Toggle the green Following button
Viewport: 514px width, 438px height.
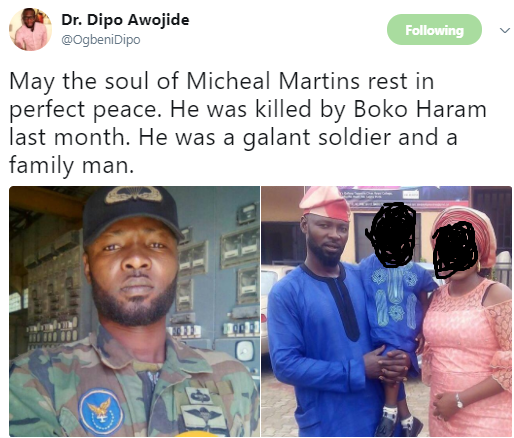434,30
